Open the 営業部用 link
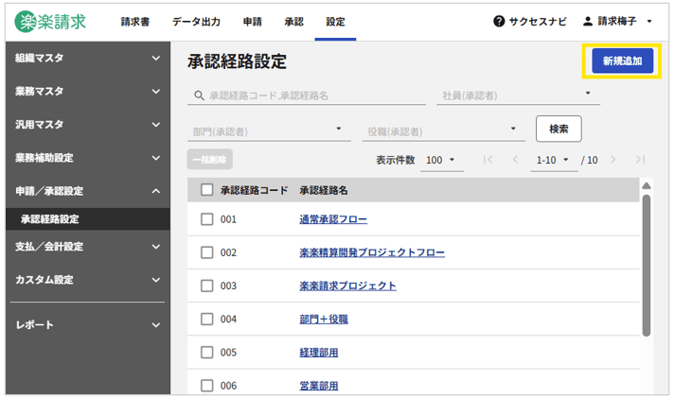This screenshot has height=399, width=674. 319,386
